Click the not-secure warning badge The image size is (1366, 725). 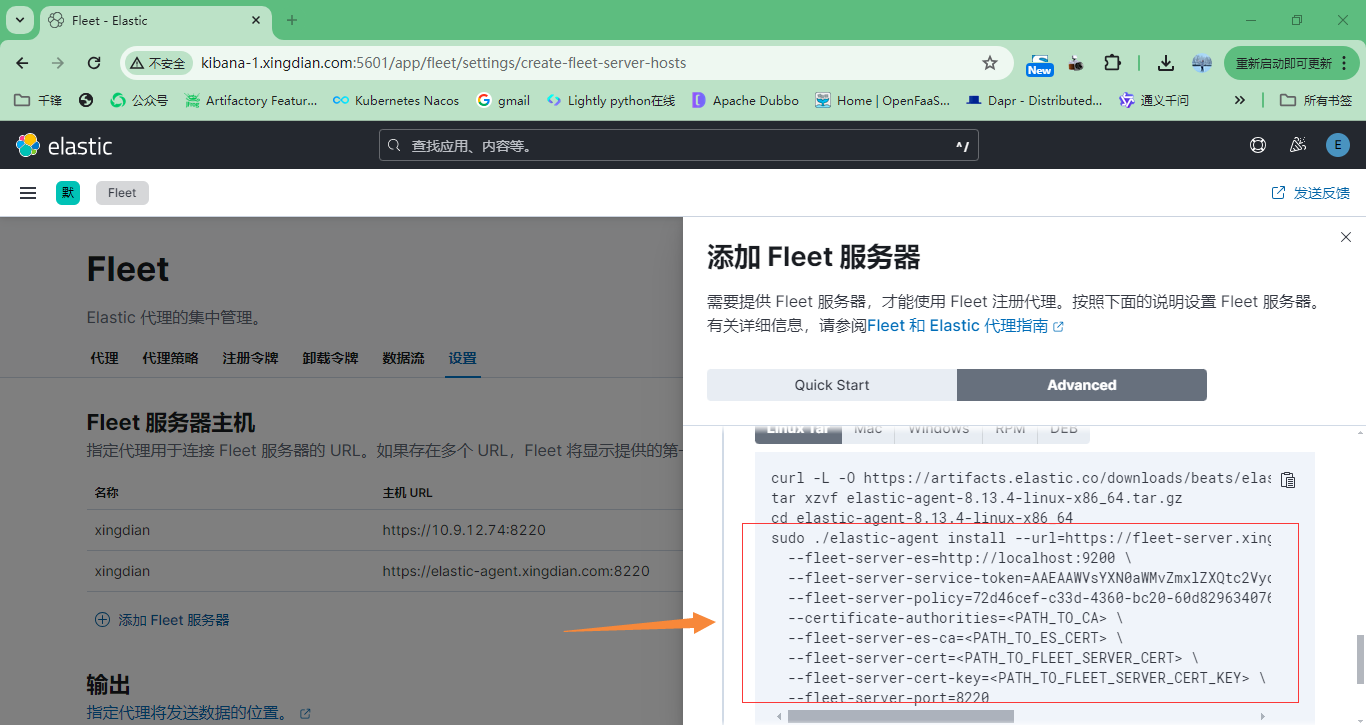point(158,63)
